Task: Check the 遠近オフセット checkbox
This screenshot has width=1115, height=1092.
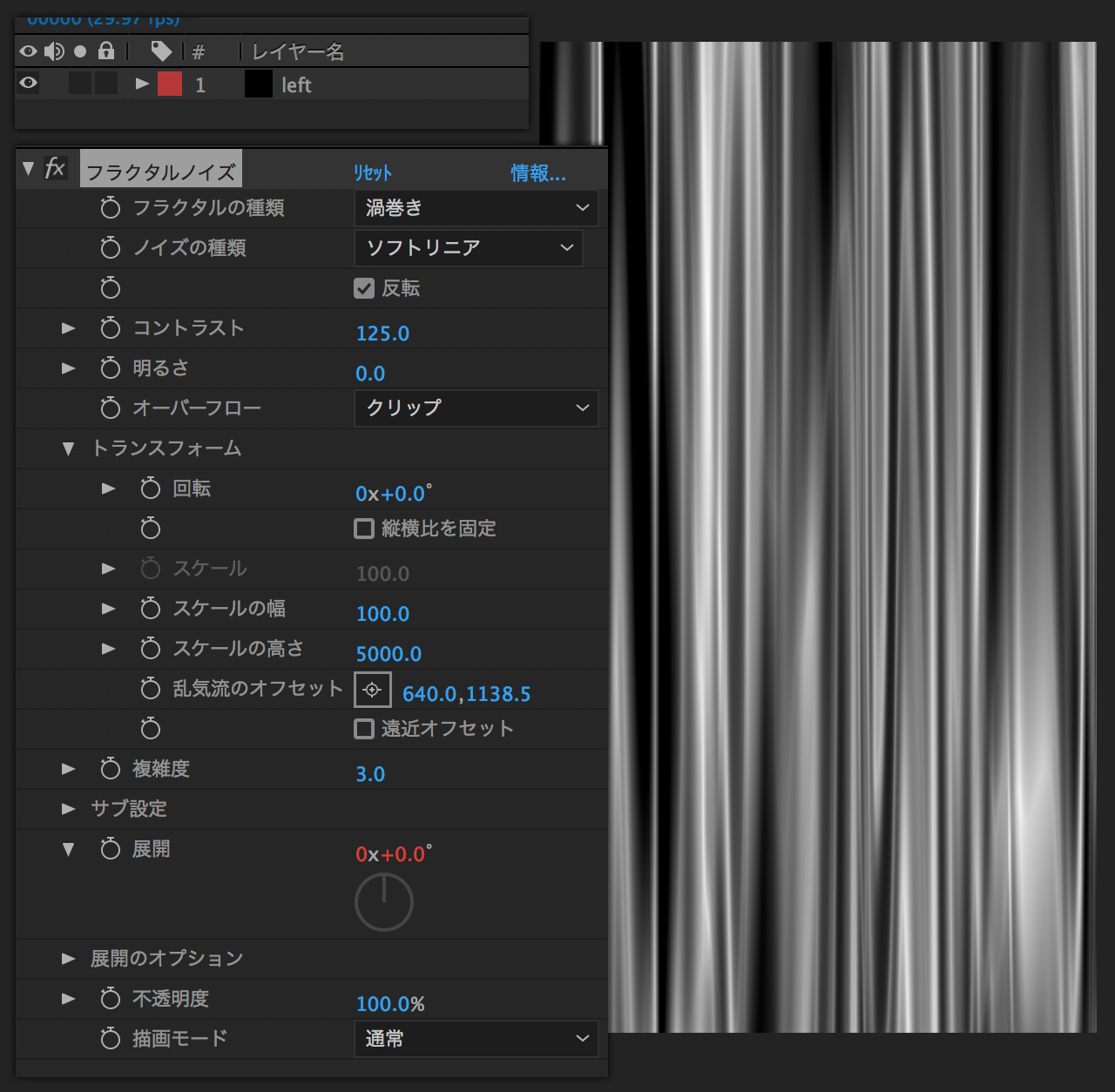Action: pyautogui.click(x=364, y=729)
